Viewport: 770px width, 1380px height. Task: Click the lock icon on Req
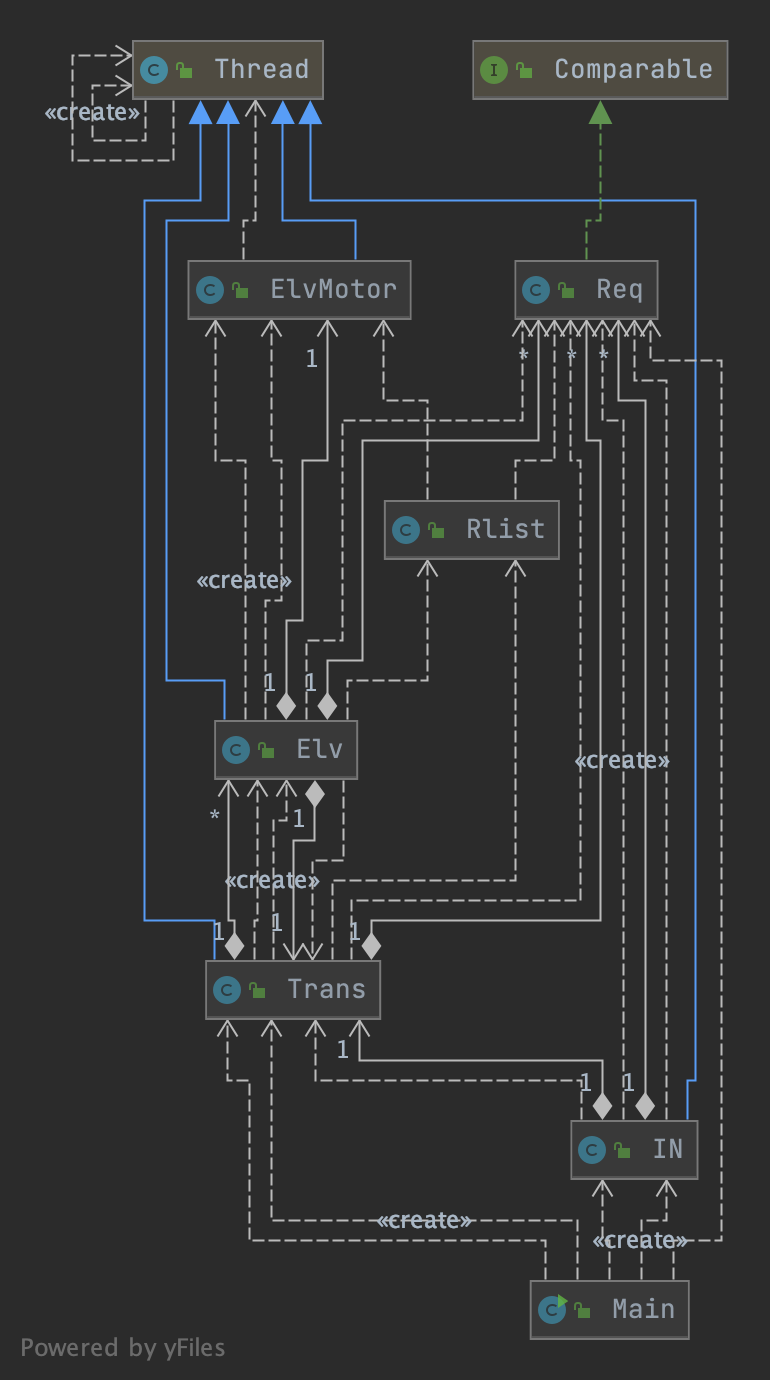(567, 291)
